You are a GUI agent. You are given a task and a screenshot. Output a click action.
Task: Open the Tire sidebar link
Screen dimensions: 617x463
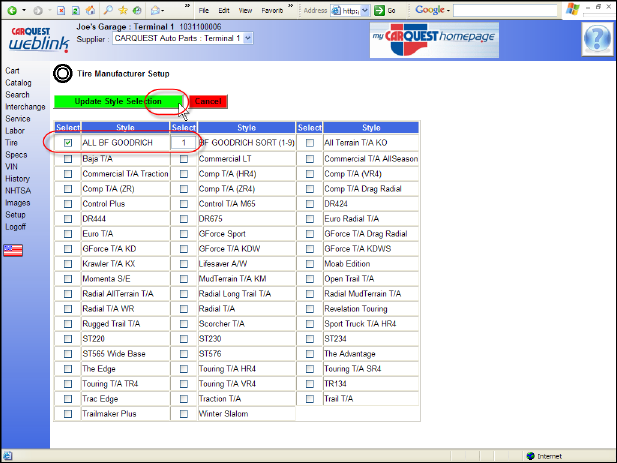tap(11, 143)
